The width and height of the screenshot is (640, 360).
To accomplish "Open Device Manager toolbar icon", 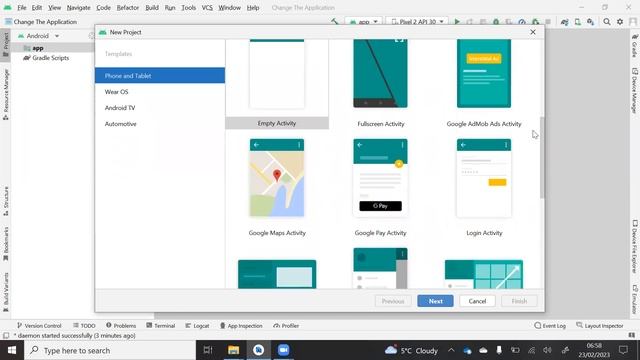I will tap(578, 22).
